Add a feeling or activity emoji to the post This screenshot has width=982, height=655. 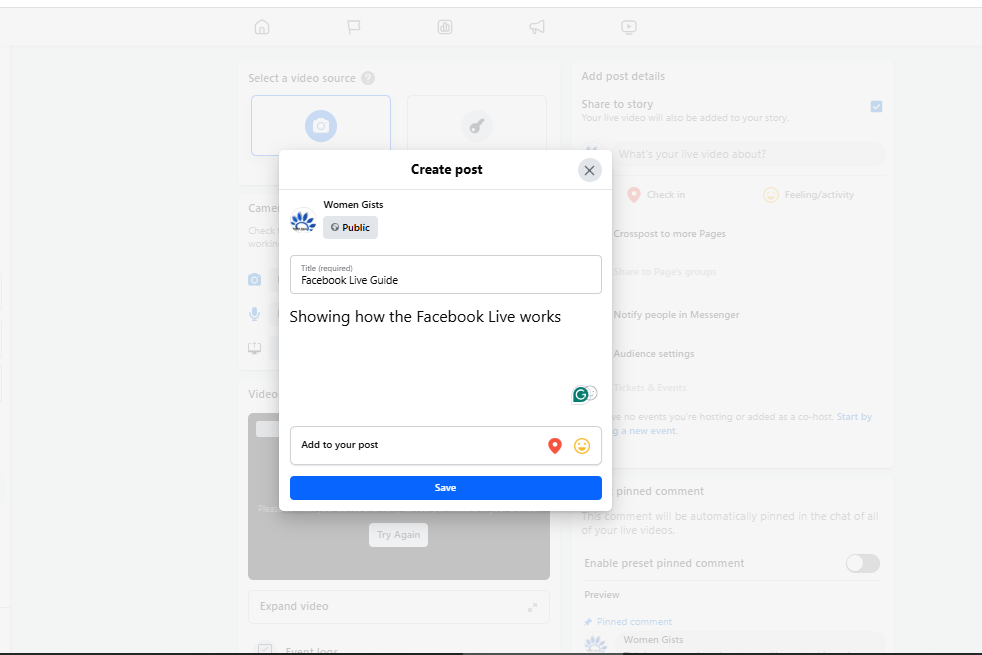pyautogui.click(x=582, y=446)
